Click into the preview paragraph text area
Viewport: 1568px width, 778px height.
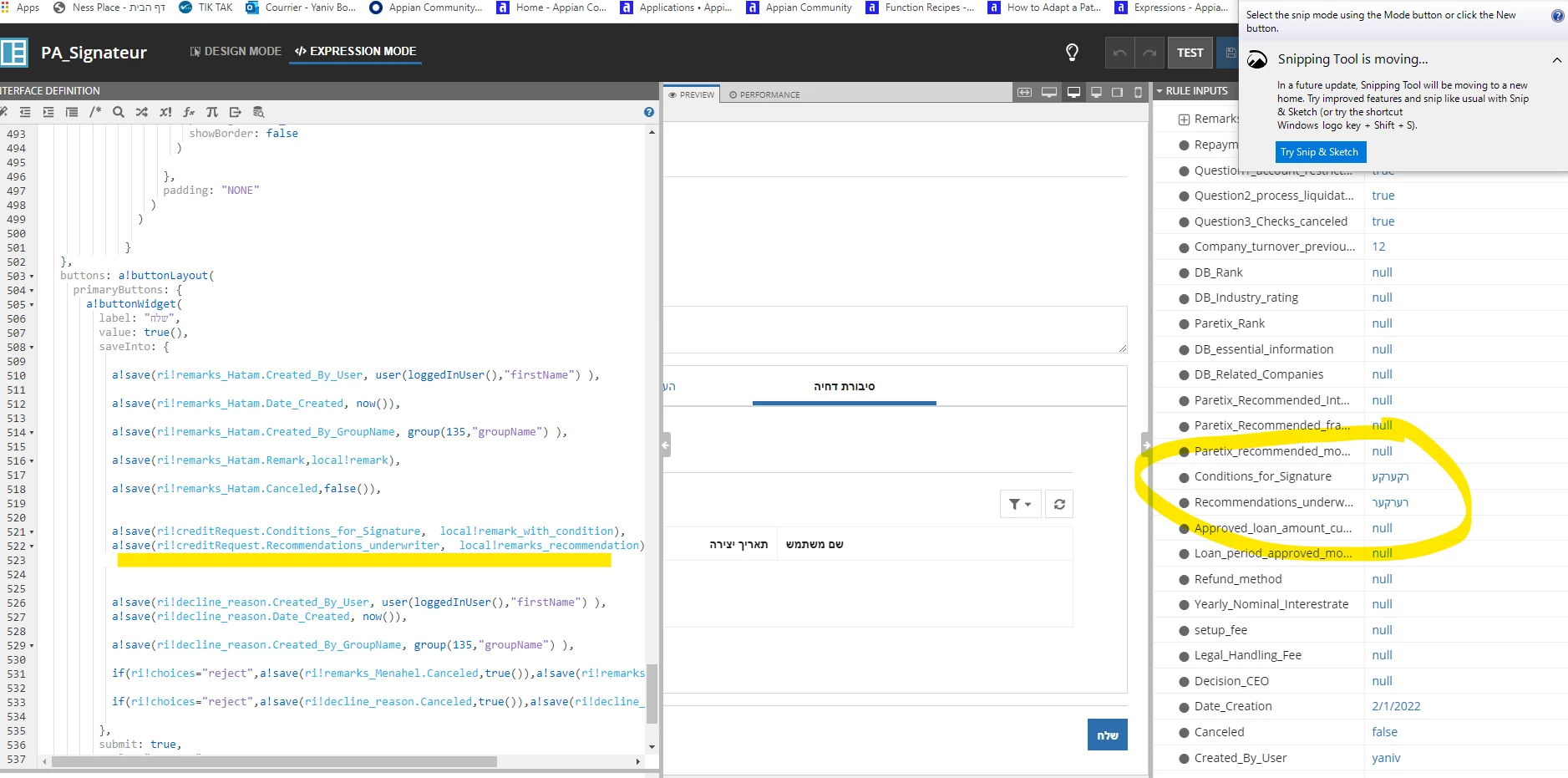pyautogui.click(x=895, y=329)
